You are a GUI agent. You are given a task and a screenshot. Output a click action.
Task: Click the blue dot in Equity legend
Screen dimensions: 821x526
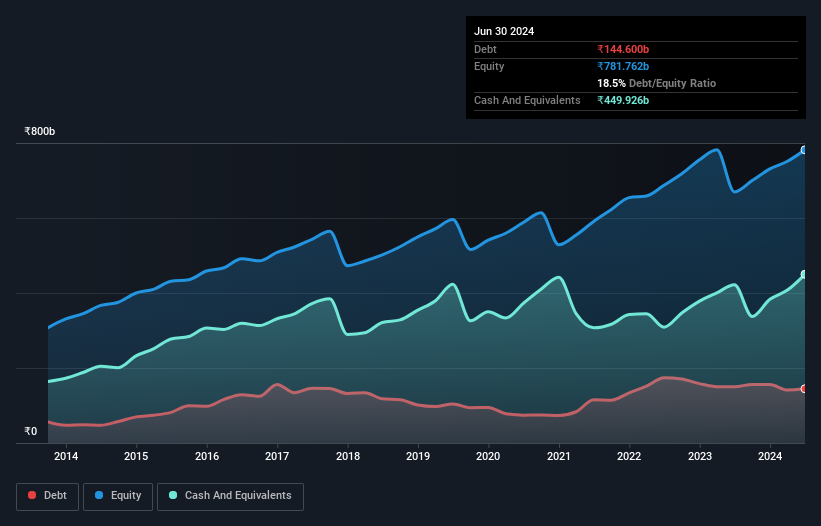tap(99, 495)
